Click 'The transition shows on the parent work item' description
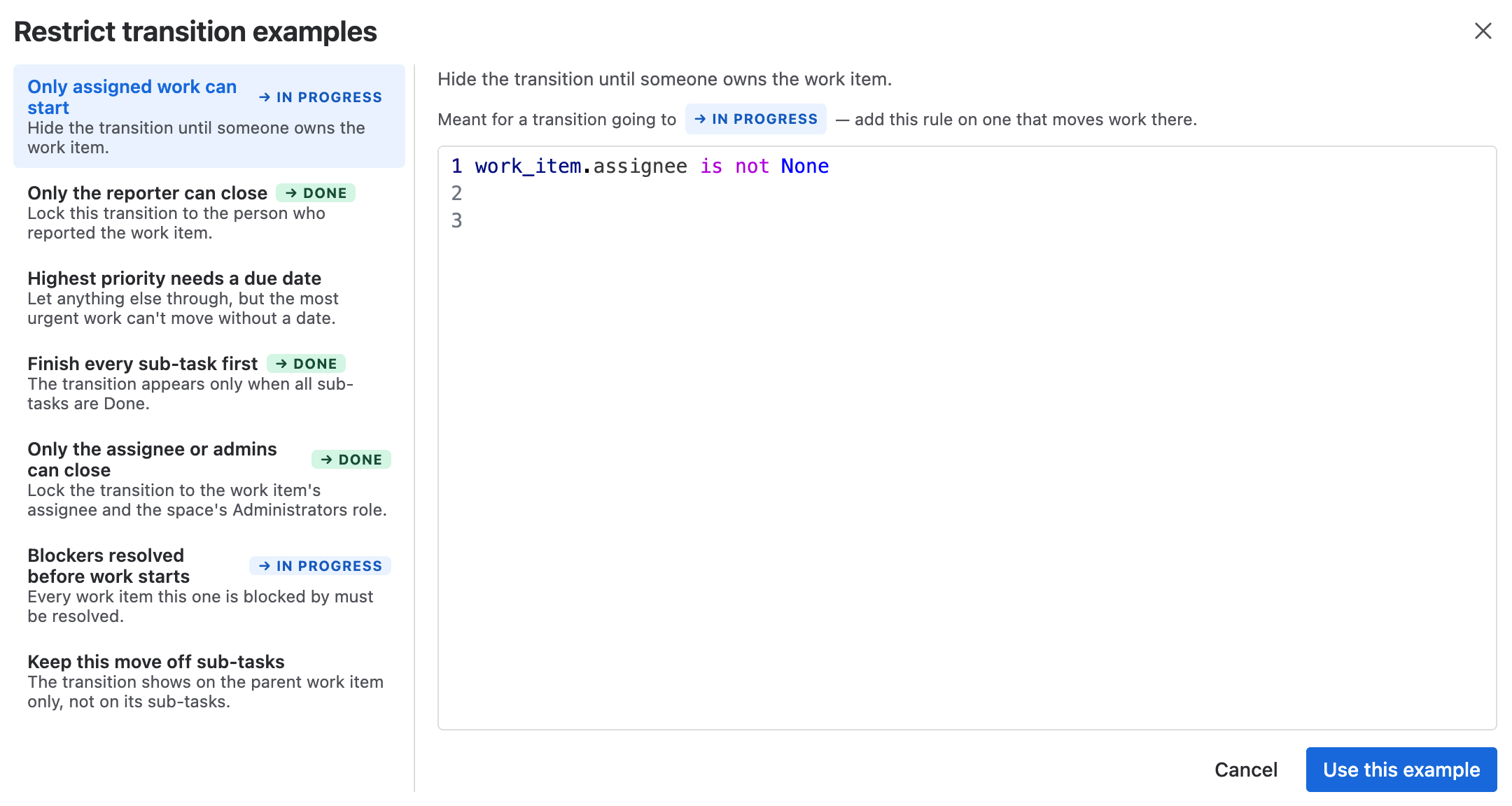Image resolution: width=1512 pixels, height=806 pixels. tap(205, 692)
